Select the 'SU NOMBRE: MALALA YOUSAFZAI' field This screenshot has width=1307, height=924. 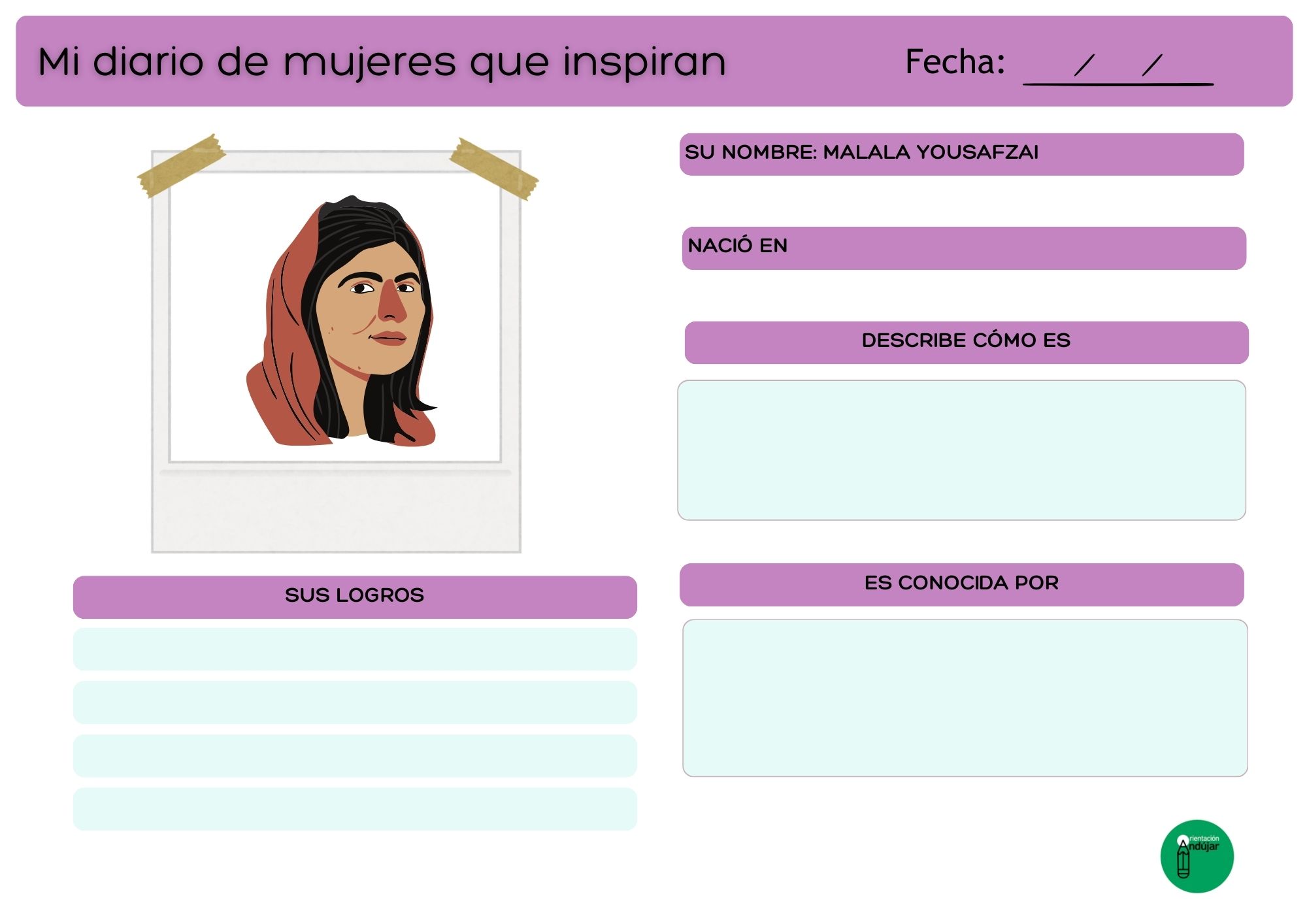point(961,154)
